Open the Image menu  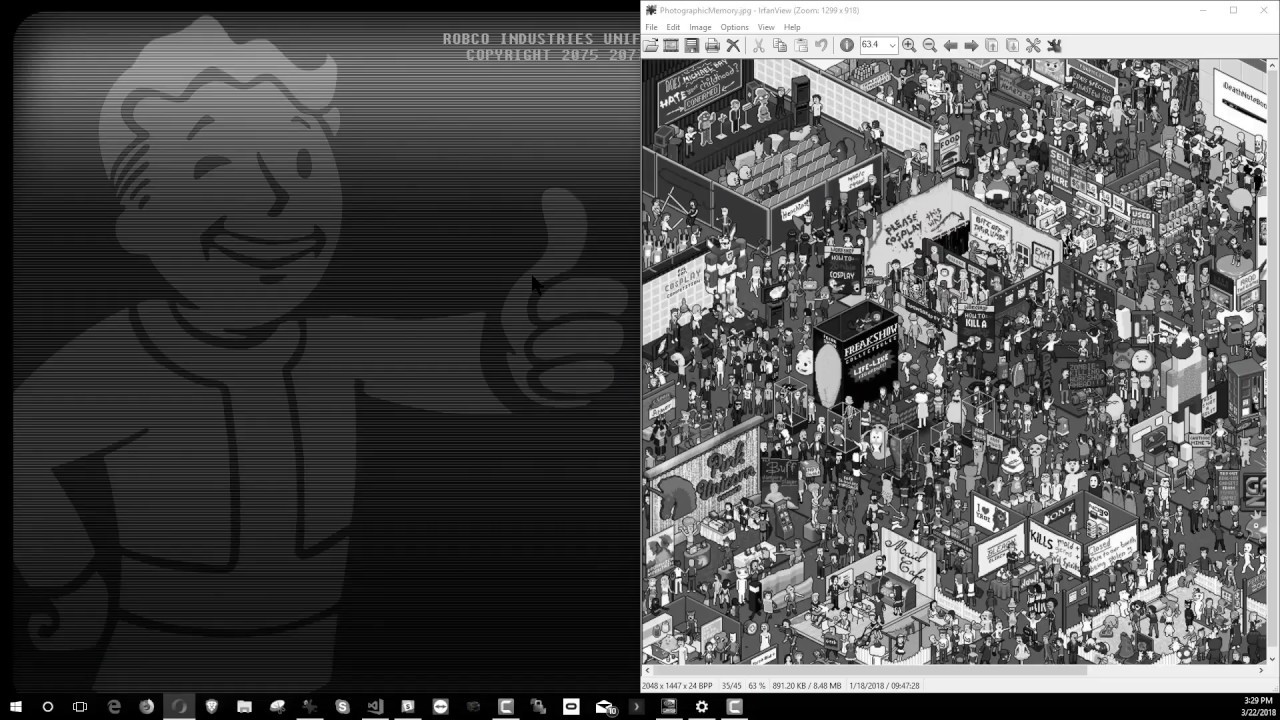click(x=700, y=27)
